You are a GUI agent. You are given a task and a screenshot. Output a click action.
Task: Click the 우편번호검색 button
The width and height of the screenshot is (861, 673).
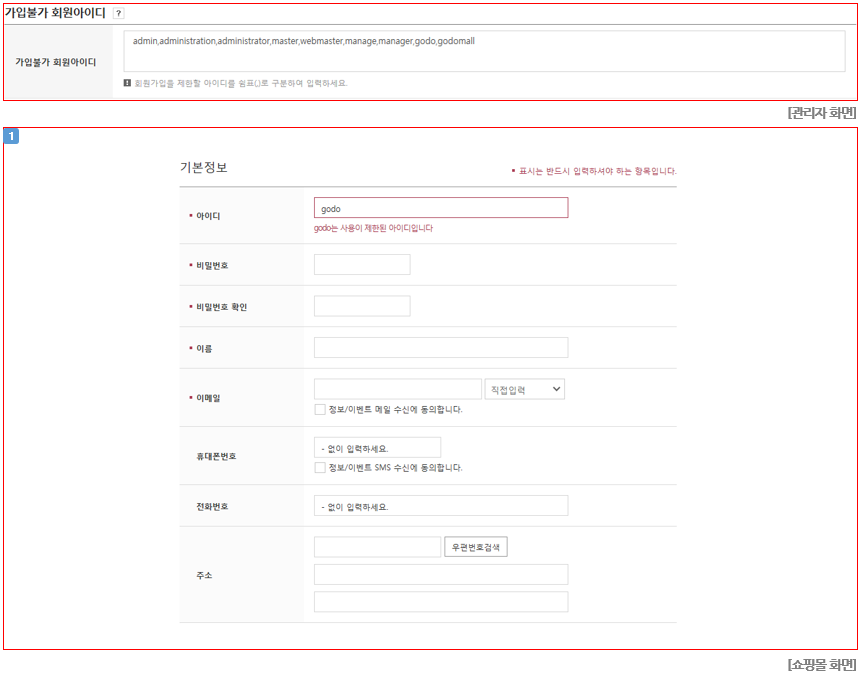point(476,547)
